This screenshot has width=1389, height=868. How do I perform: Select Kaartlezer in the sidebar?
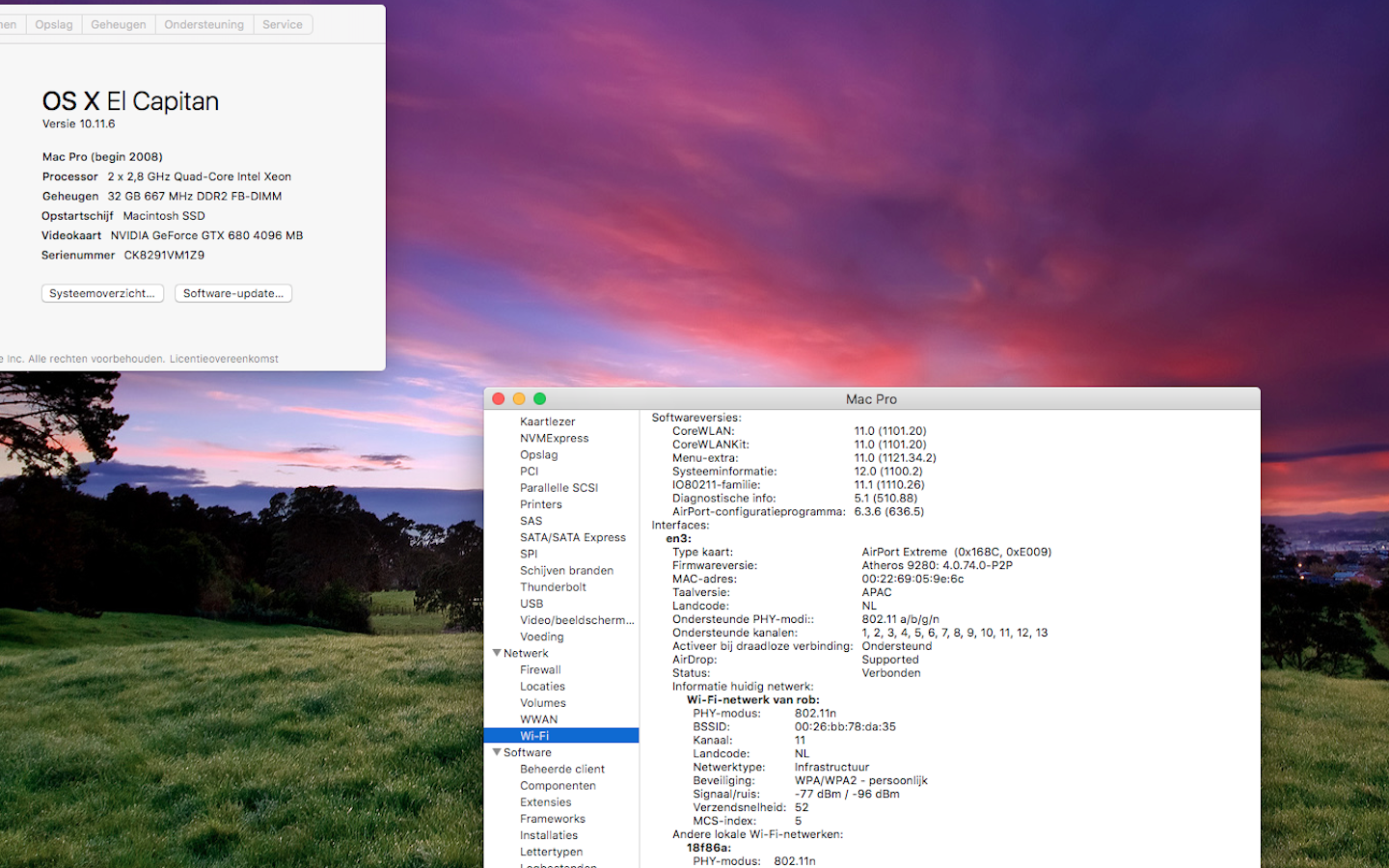(548, 421)
